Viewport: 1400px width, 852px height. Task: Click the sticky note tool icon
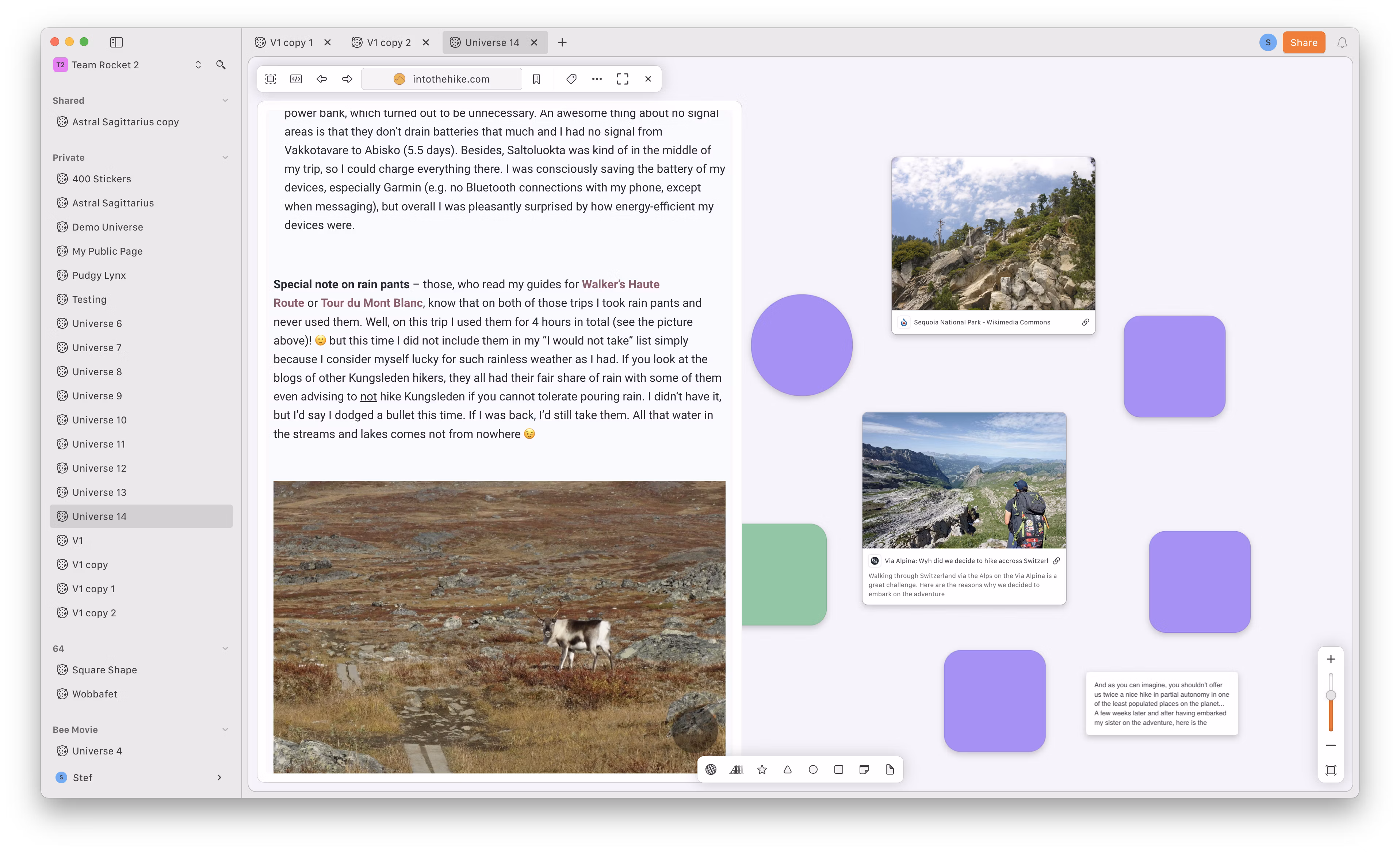[x=864, y=769]
